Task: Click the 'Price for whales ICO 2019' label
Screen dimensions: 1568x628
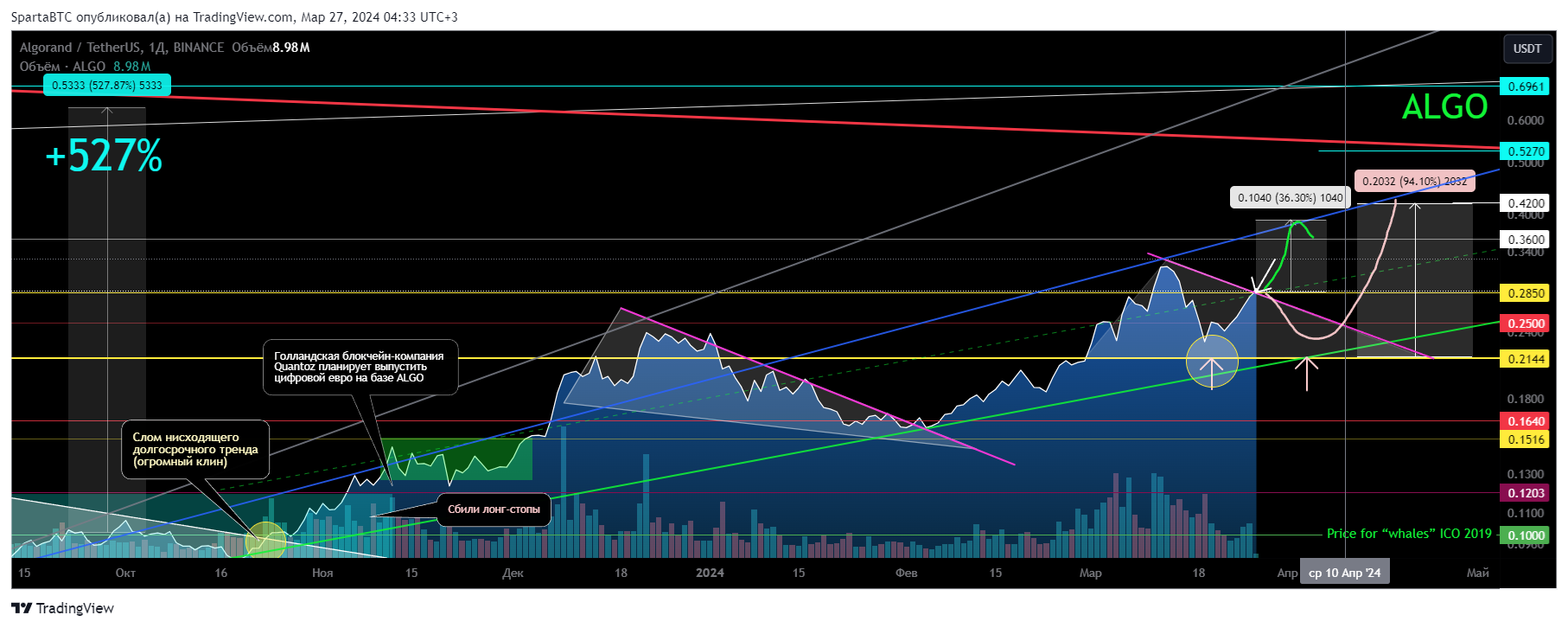Action: (x=1409, y=534)
